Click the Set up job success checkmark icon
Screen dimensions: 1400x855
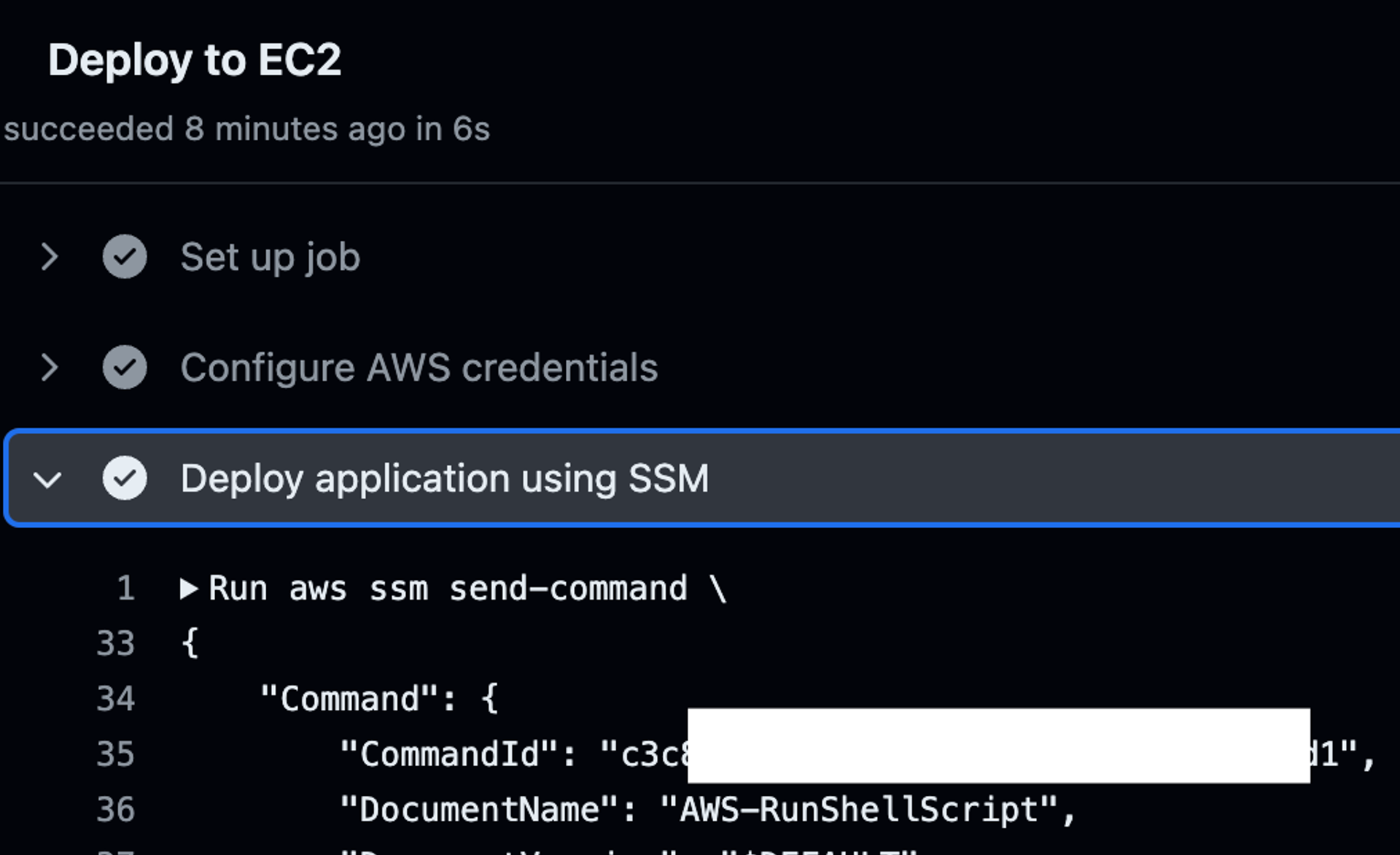tap(125, 257)
